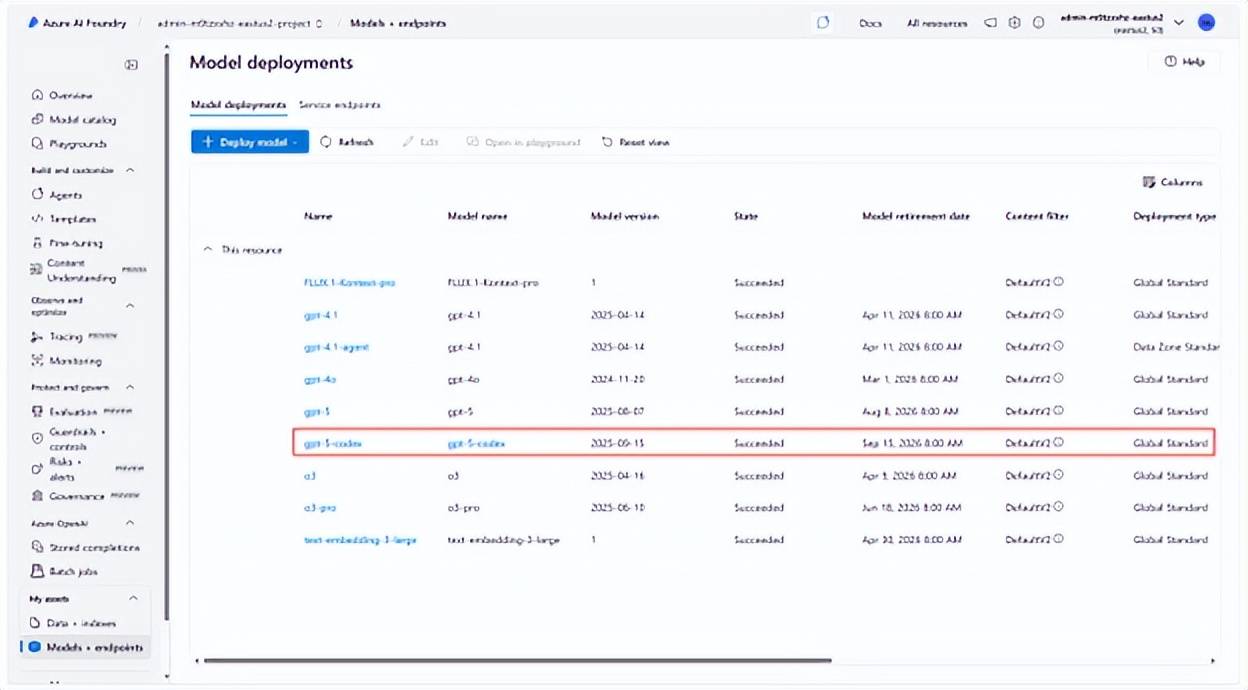Viewport: 1248px width, 690px height.
Task: Switch to the Service endpoints tab
Action: pos(339,104)
